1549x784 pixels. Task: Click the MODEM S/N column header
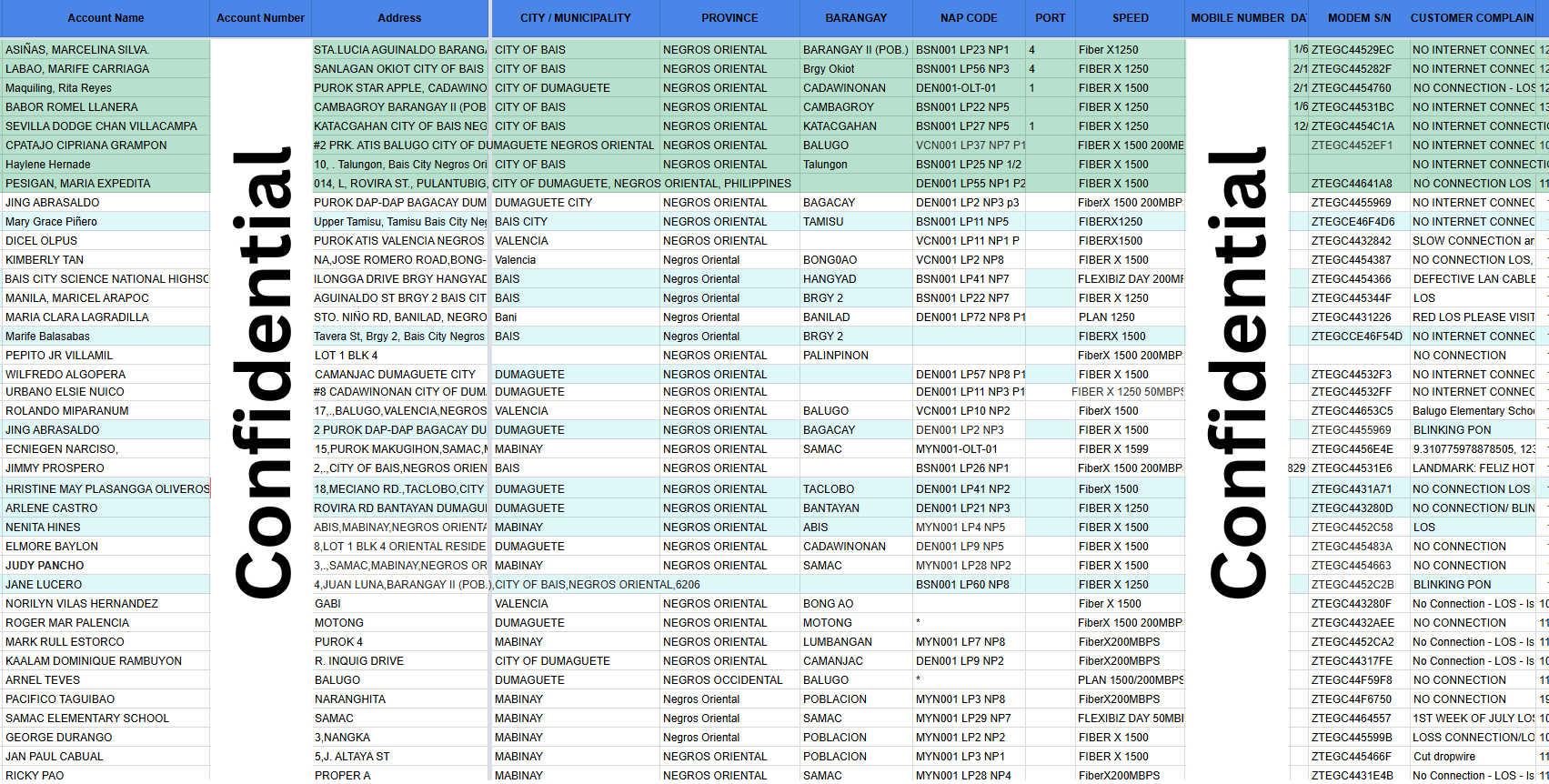click(x=1359, y=18)
